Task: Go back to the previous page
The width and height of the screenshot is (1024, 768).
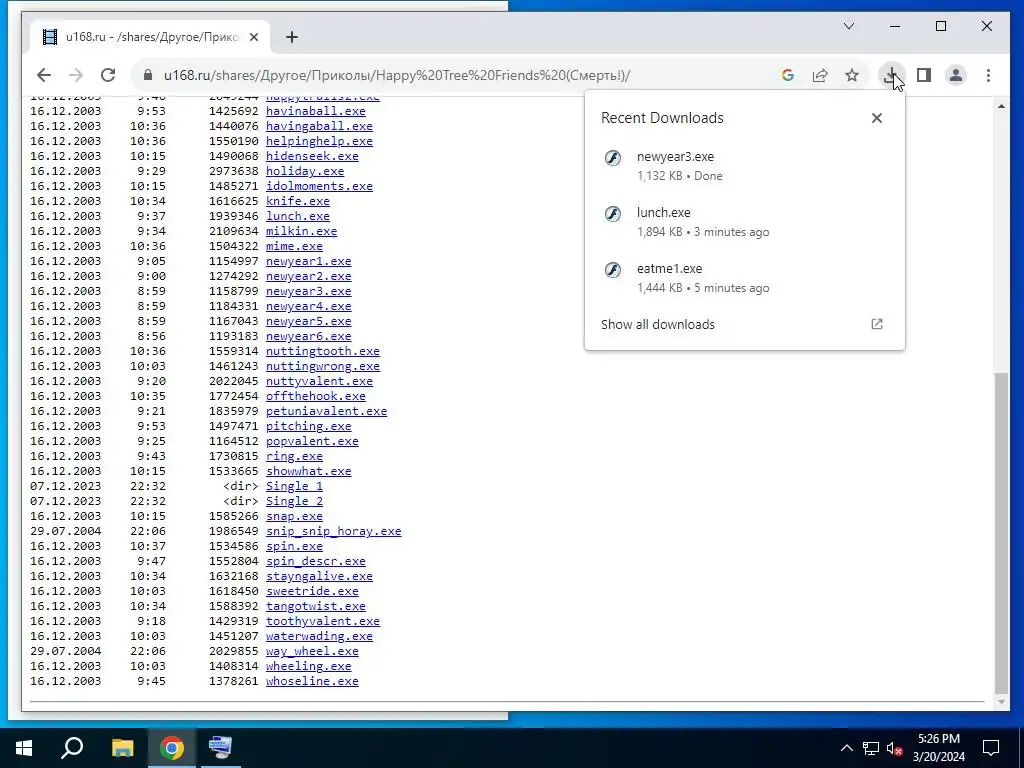Action: [44, 75]
